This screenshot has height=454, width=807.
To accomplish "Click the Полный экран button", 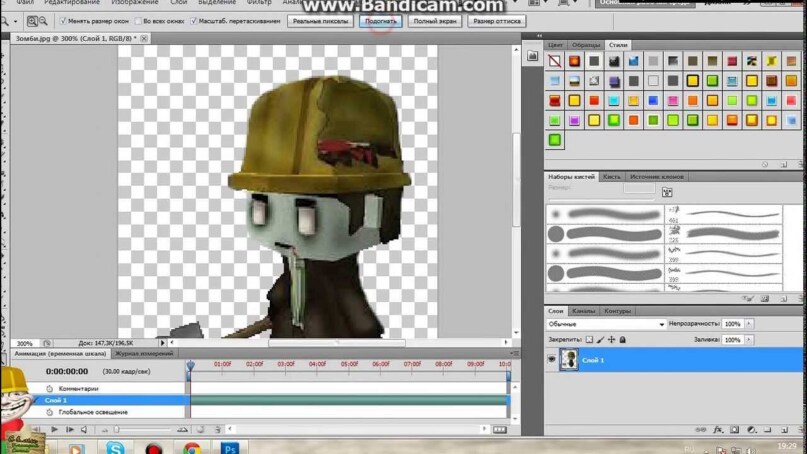I will 435,22.
